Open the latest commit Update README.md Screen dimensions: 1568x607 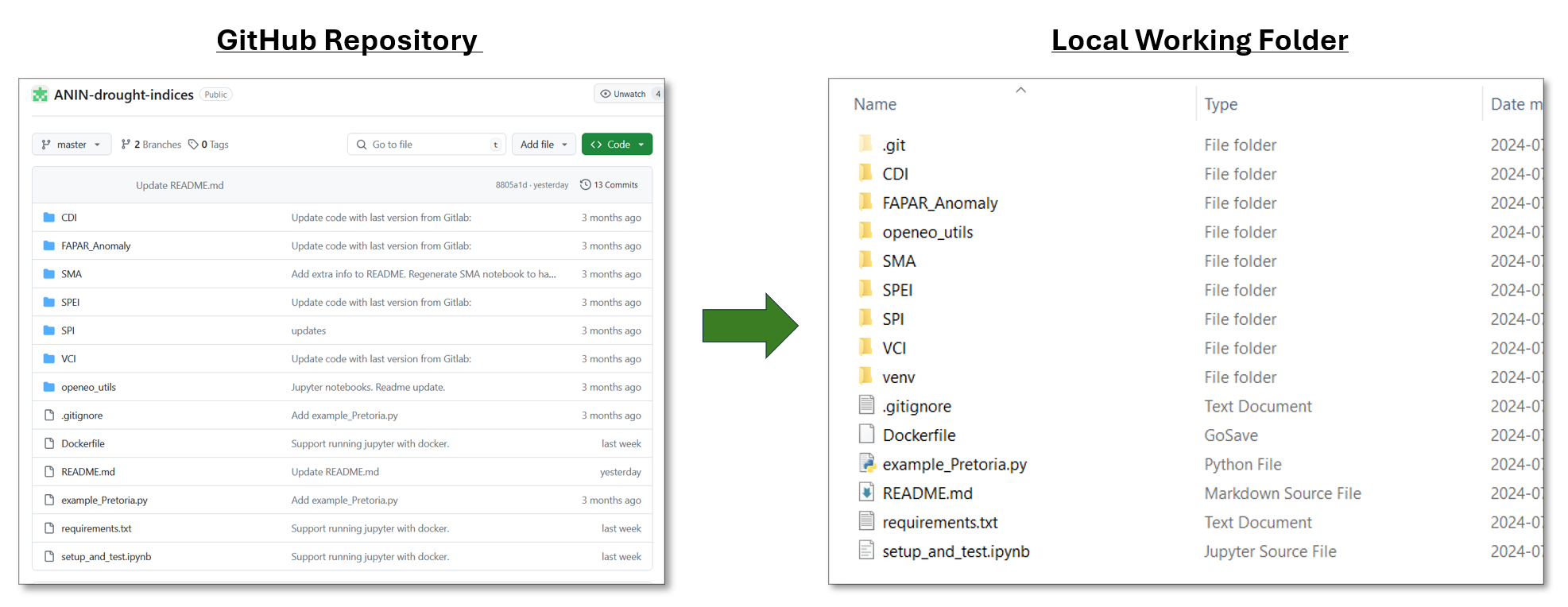(180, 185)
